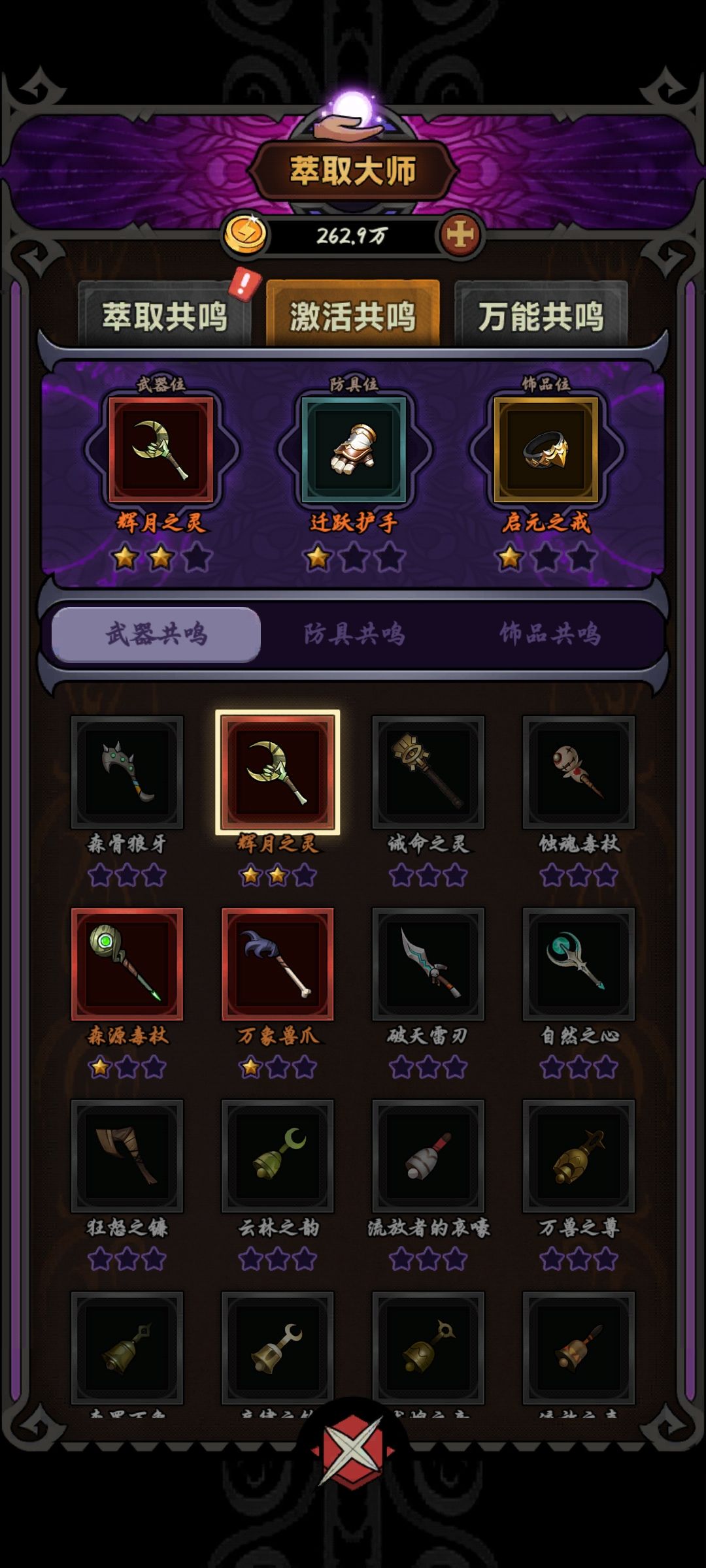
Task: Open the 万能共鸣 tab
Action: (541, 315)
